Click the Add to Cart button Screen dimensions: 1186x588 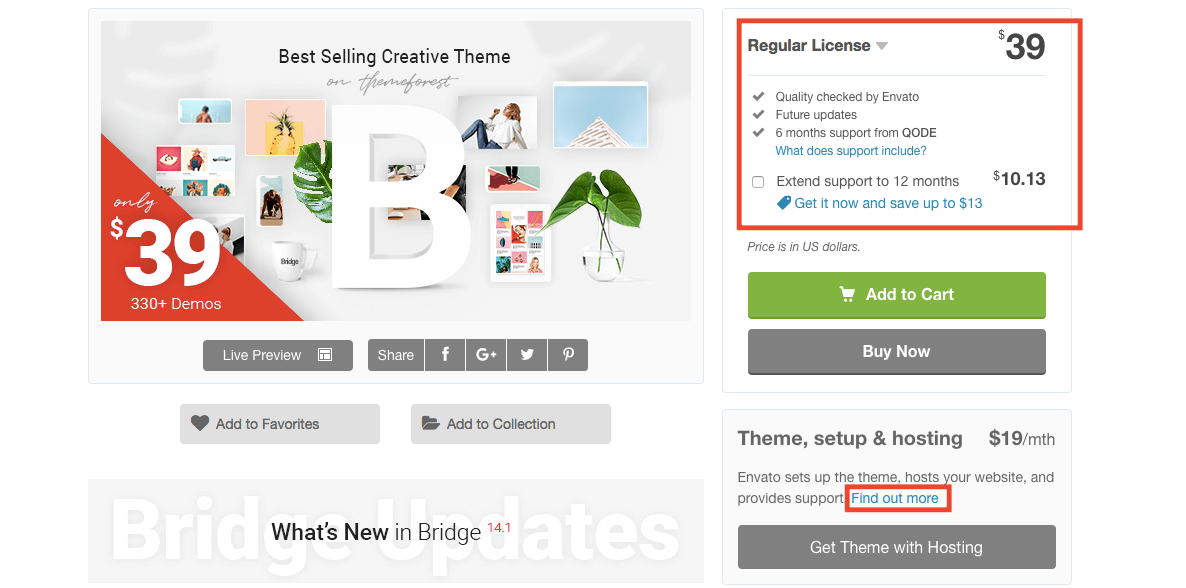[896, 294]
